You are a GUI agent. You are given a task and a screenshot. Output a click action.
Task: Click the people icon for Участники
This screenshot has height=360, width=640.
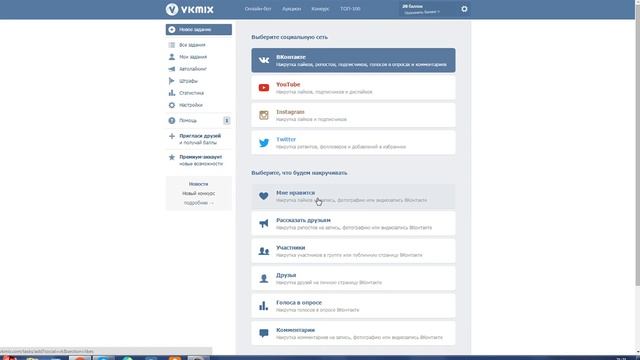[x=264, y=251]
